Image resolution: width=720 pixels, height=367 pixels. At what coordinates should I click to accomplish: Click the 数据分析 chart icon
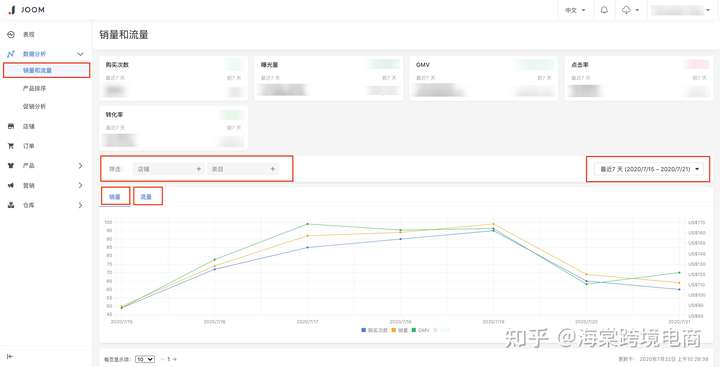pyautogui.click(x=11, y=54)
